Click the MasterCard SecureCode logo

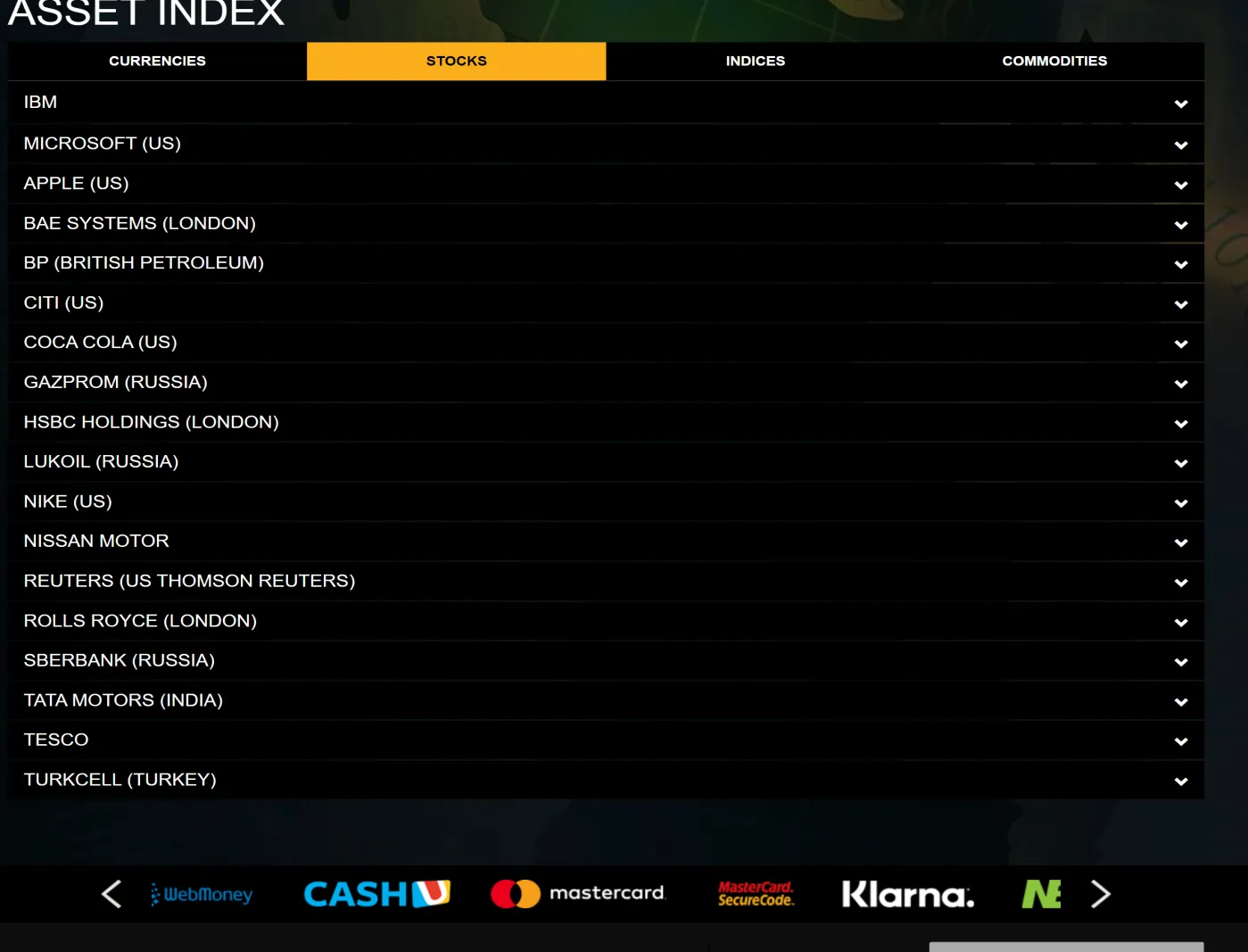[756, 894]
